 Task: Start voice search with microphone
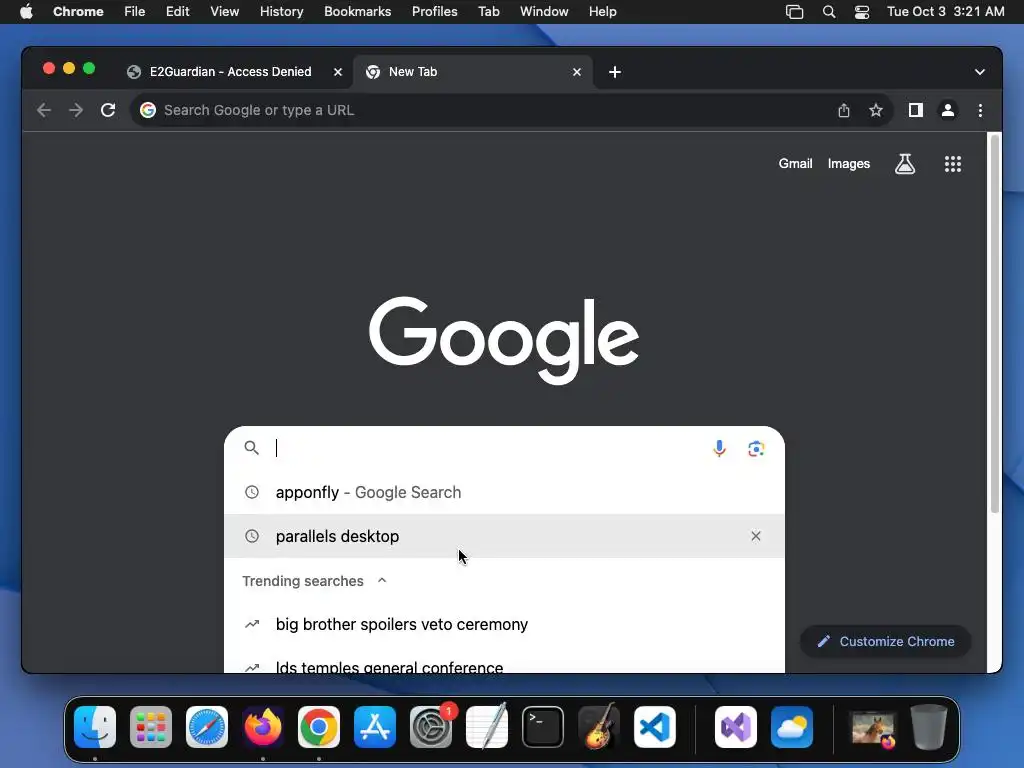(x=719, y=448)
